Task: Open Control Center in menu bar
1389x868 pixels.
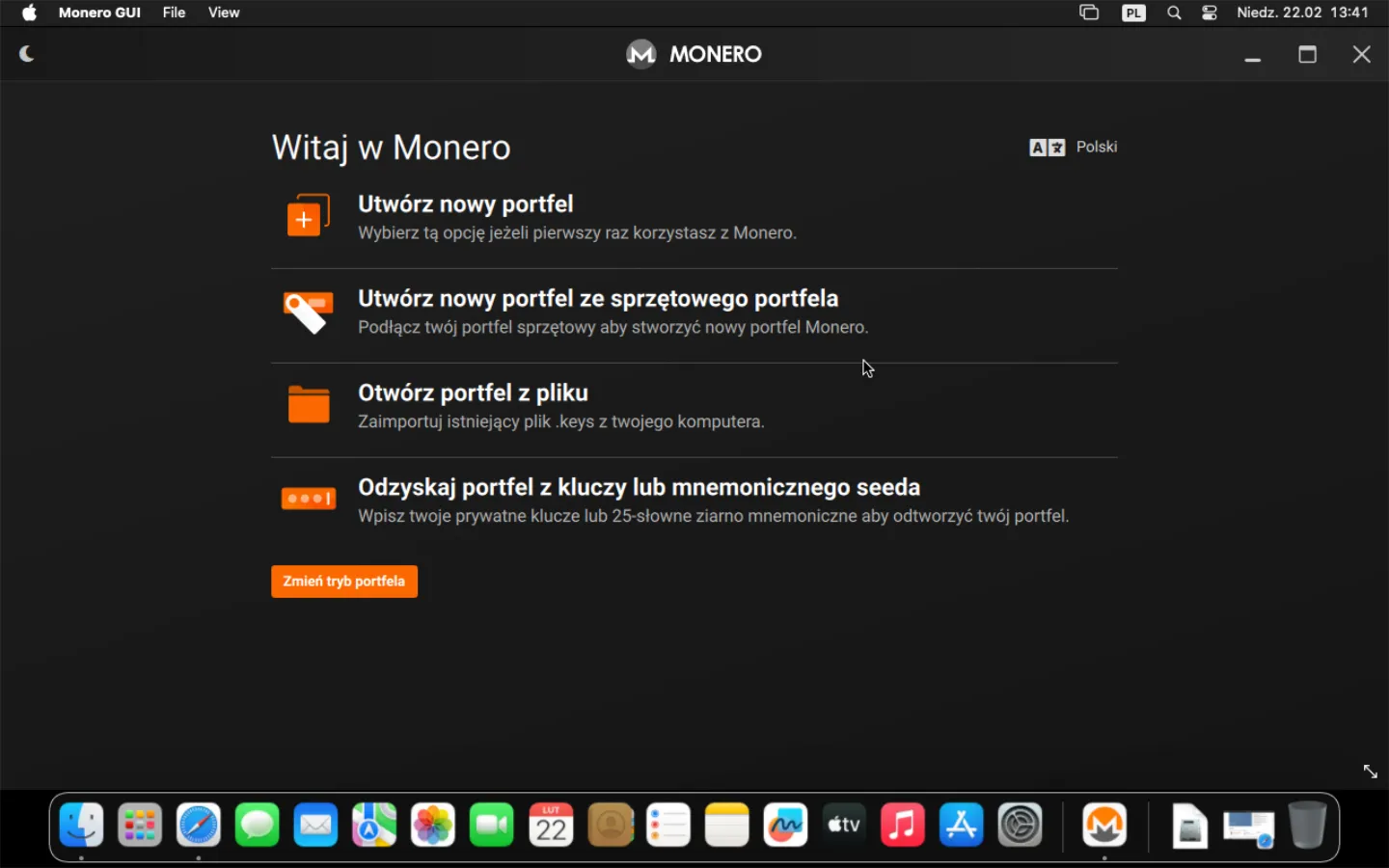Action: 1210,13
